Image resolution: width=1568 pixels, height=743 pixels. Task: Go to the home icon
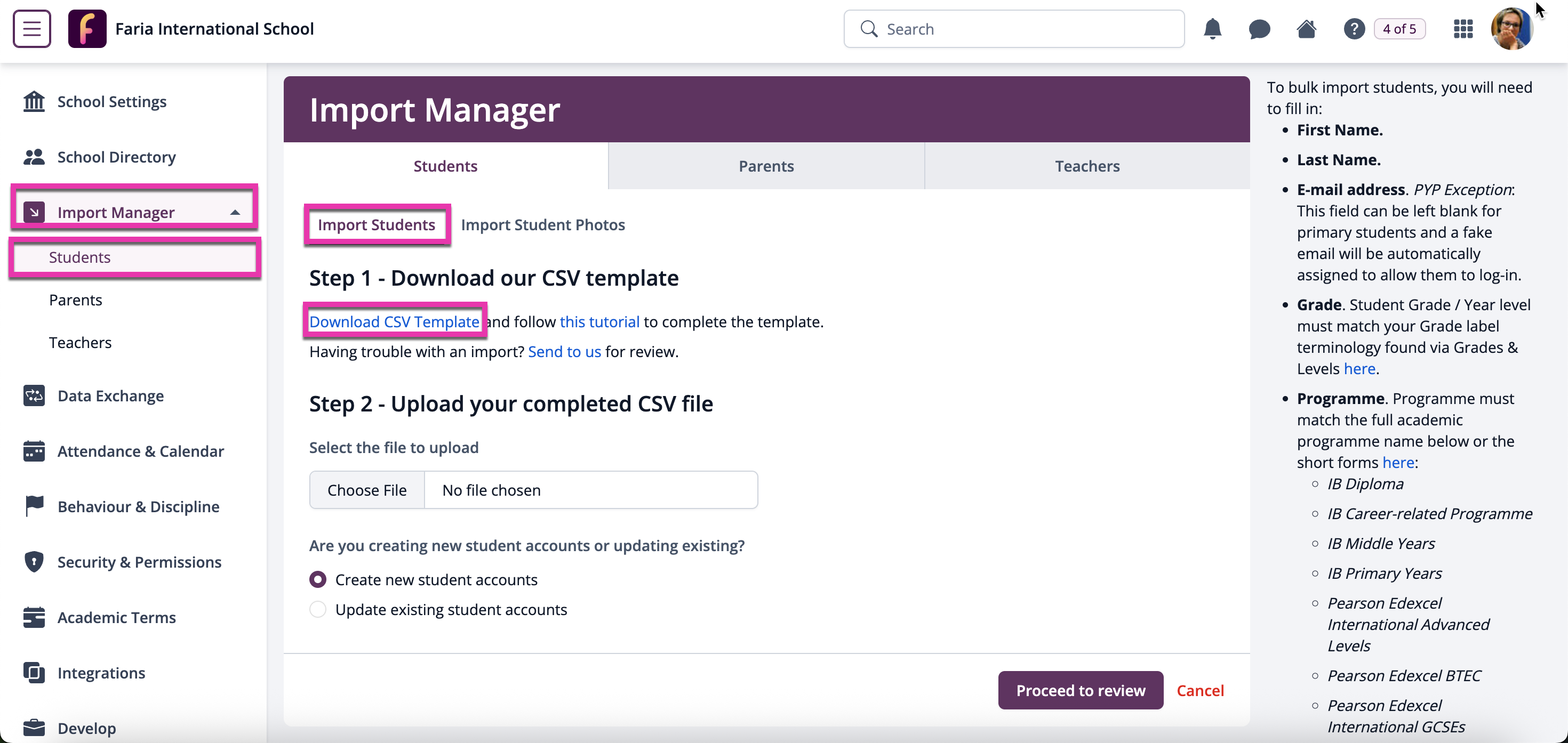click(1306, 29)
